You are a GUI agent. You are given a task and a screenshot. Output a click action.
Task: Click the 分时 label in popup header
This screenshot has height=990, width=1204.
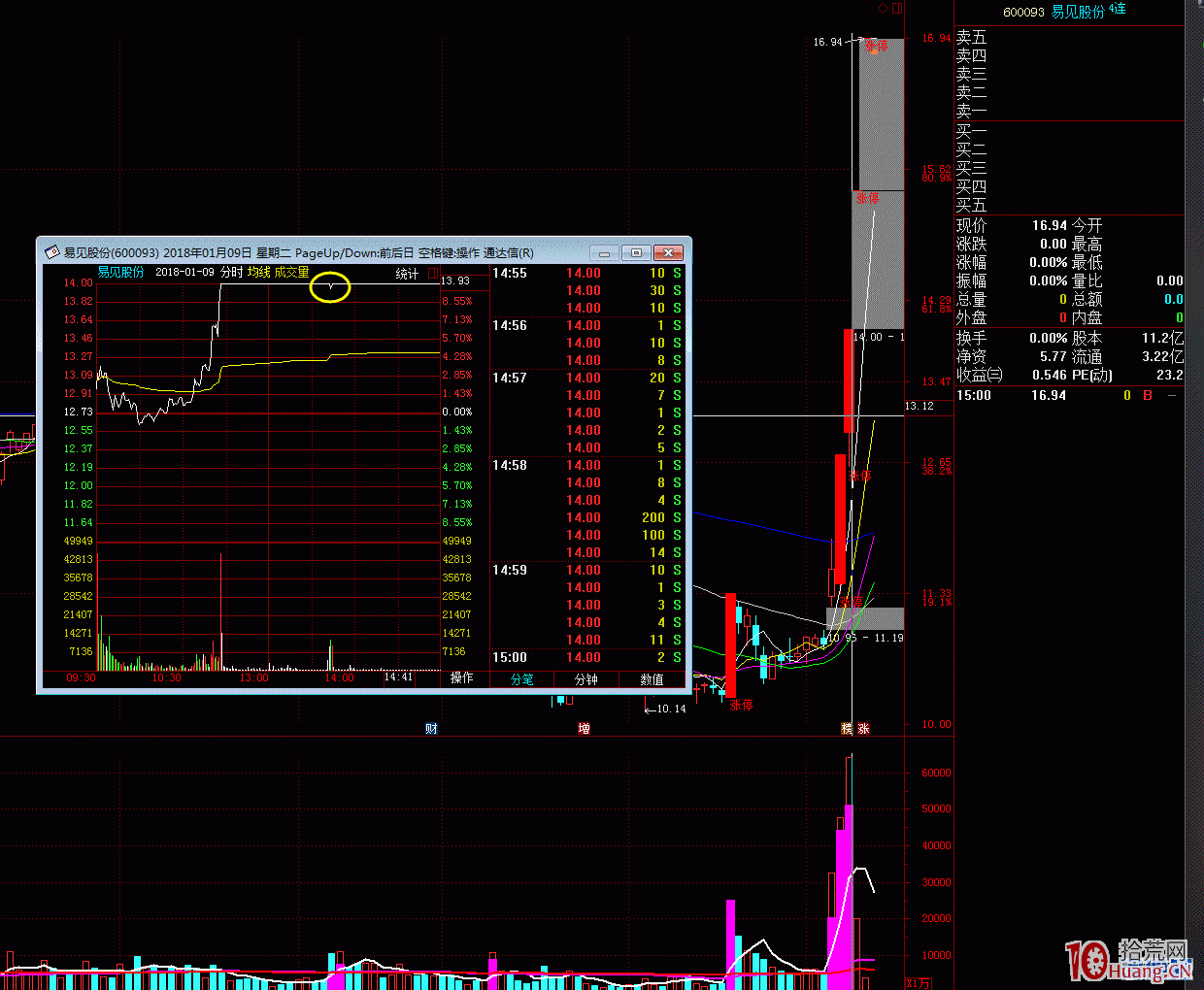coord(231,272)
